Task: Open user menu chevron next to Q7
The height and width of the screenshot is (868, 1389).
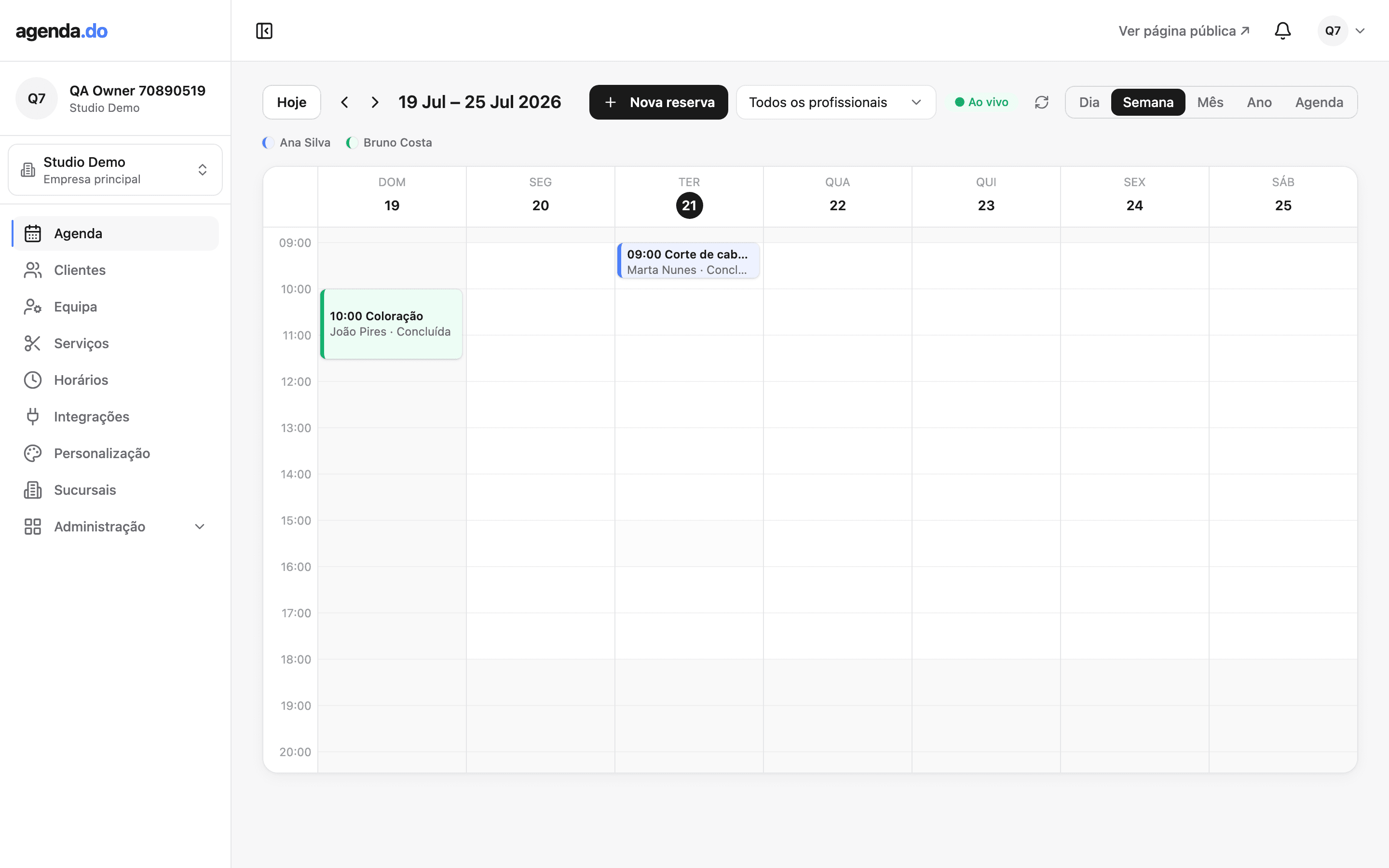Action: [1360, 30]
